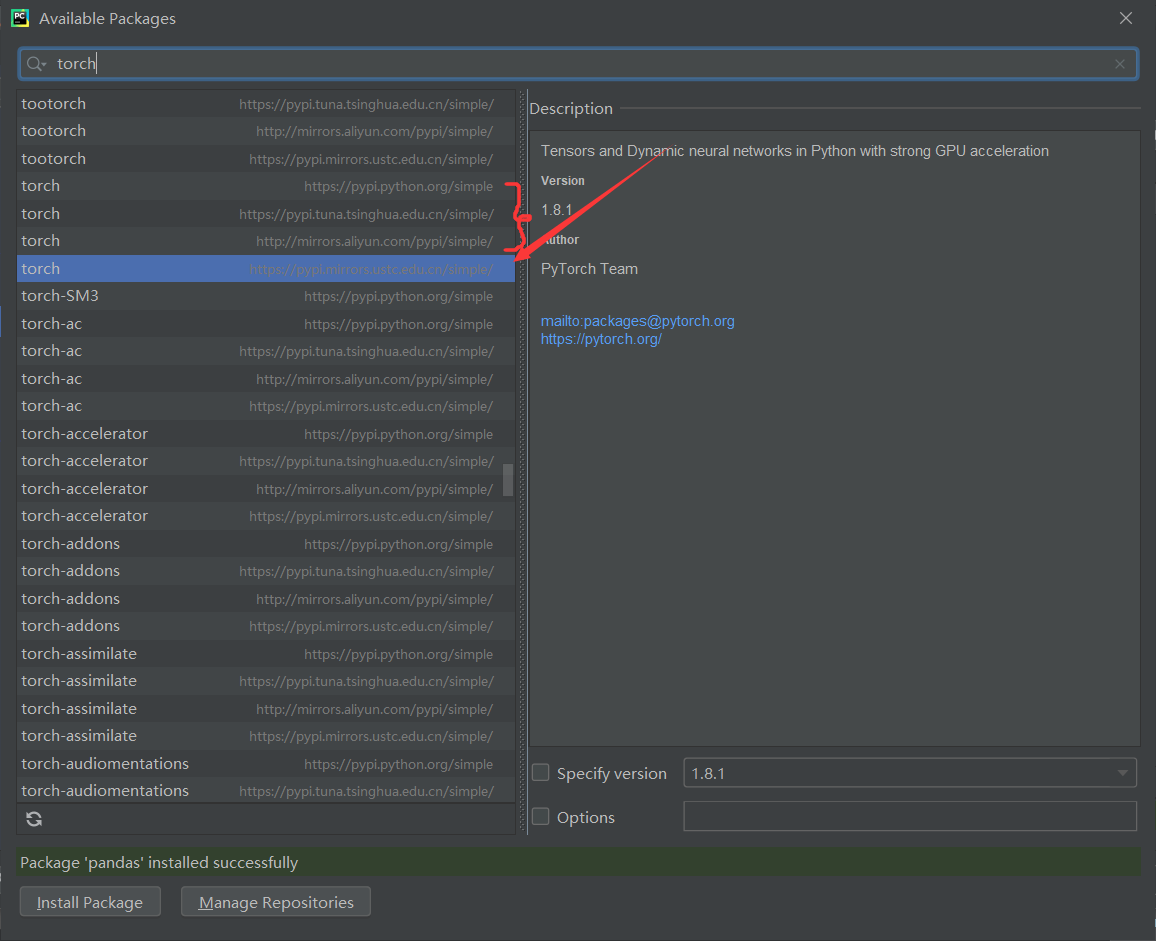
Task: Open the https://pytorch.org/ link
Action: point(601,339)
